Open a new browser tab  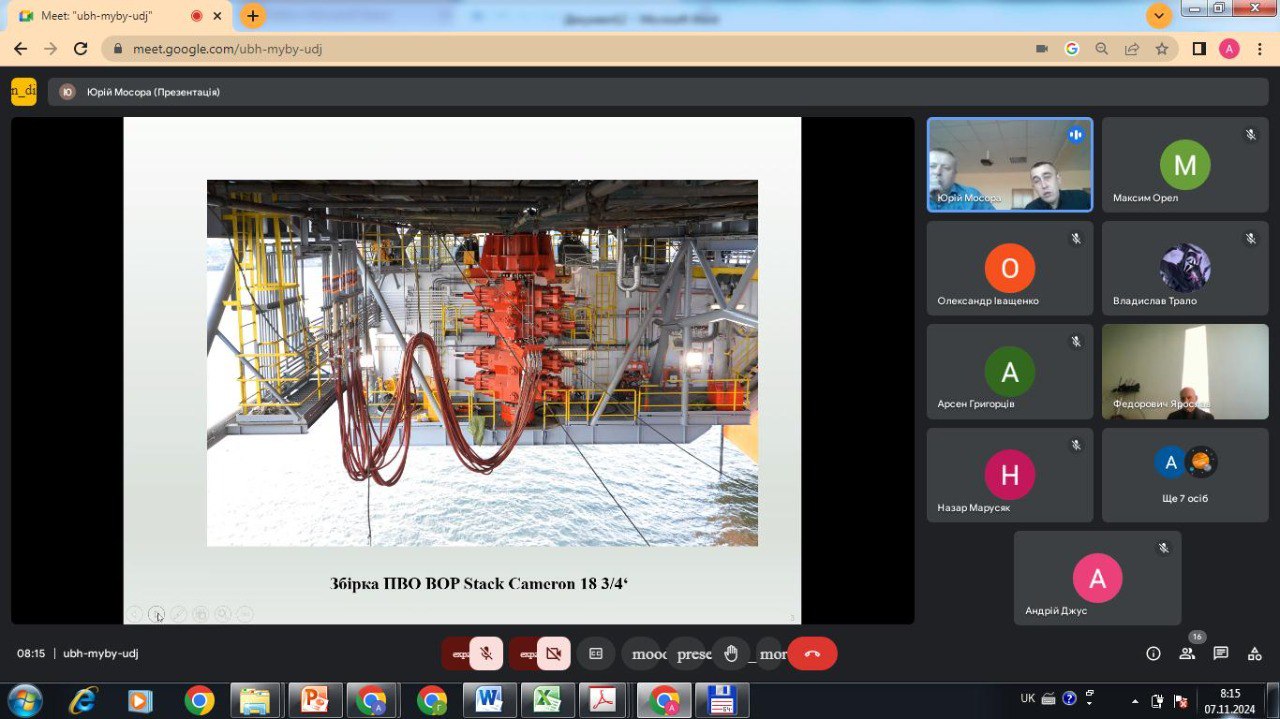[x=253, y=16]
